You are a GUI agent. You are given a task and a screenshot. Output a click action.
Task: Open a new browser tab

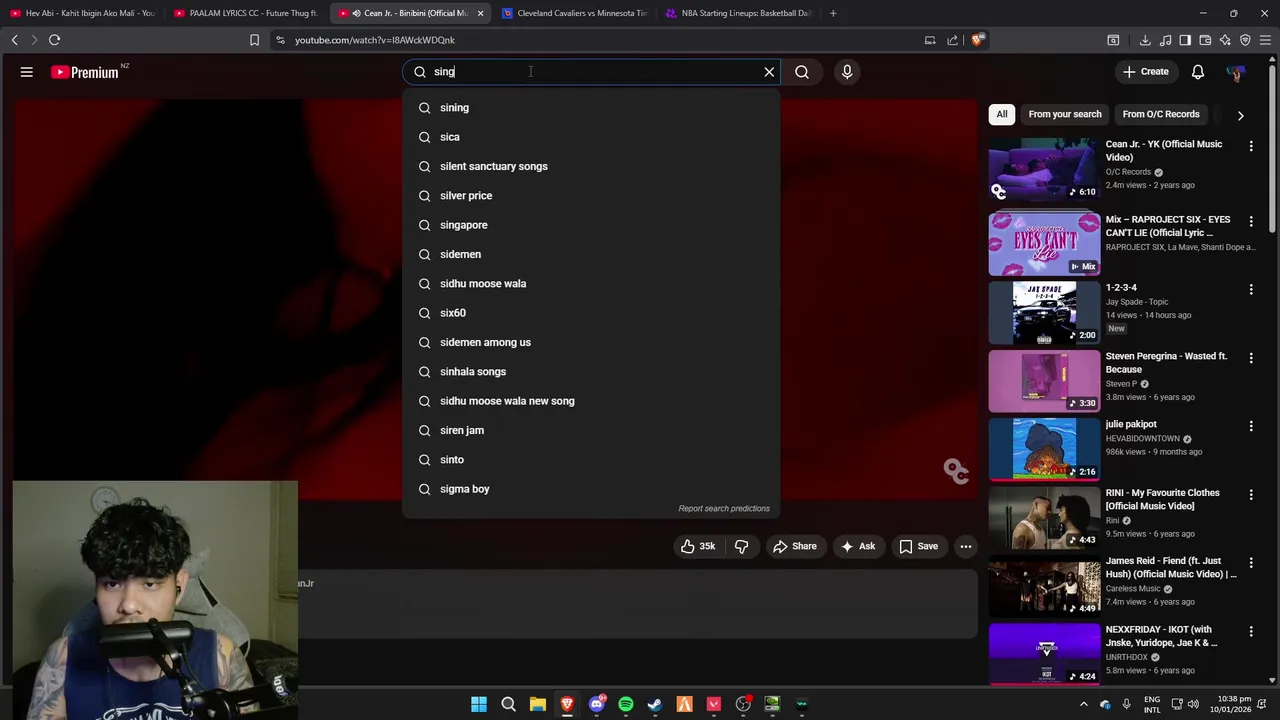coord(833,13)
